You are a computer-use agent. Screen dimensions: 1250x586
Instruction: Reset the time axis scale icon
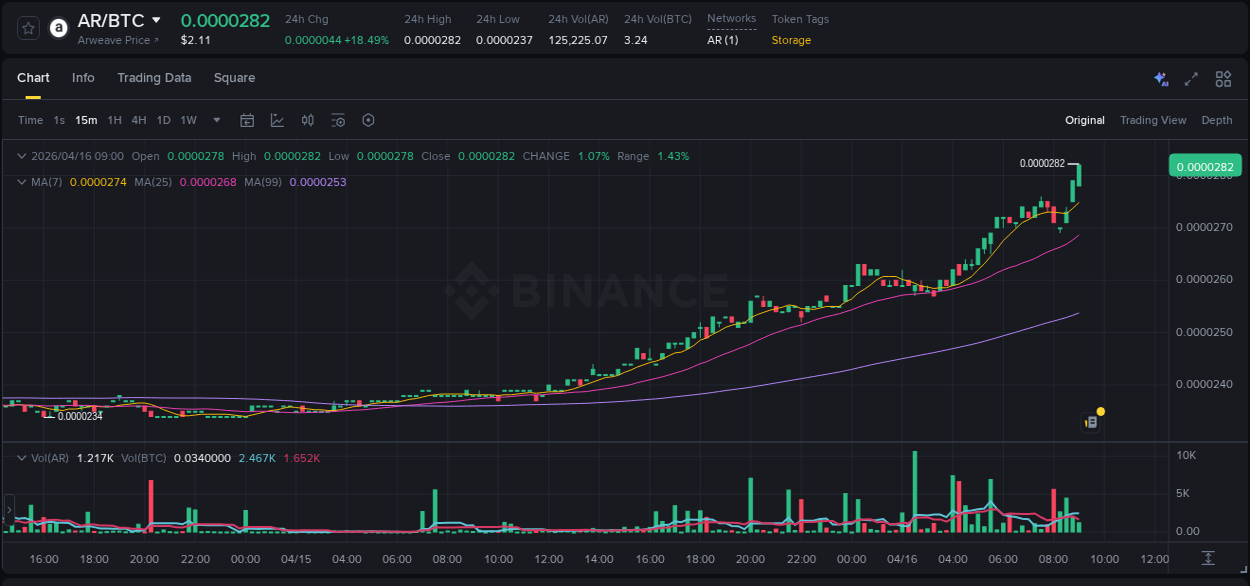(1208, 558)
